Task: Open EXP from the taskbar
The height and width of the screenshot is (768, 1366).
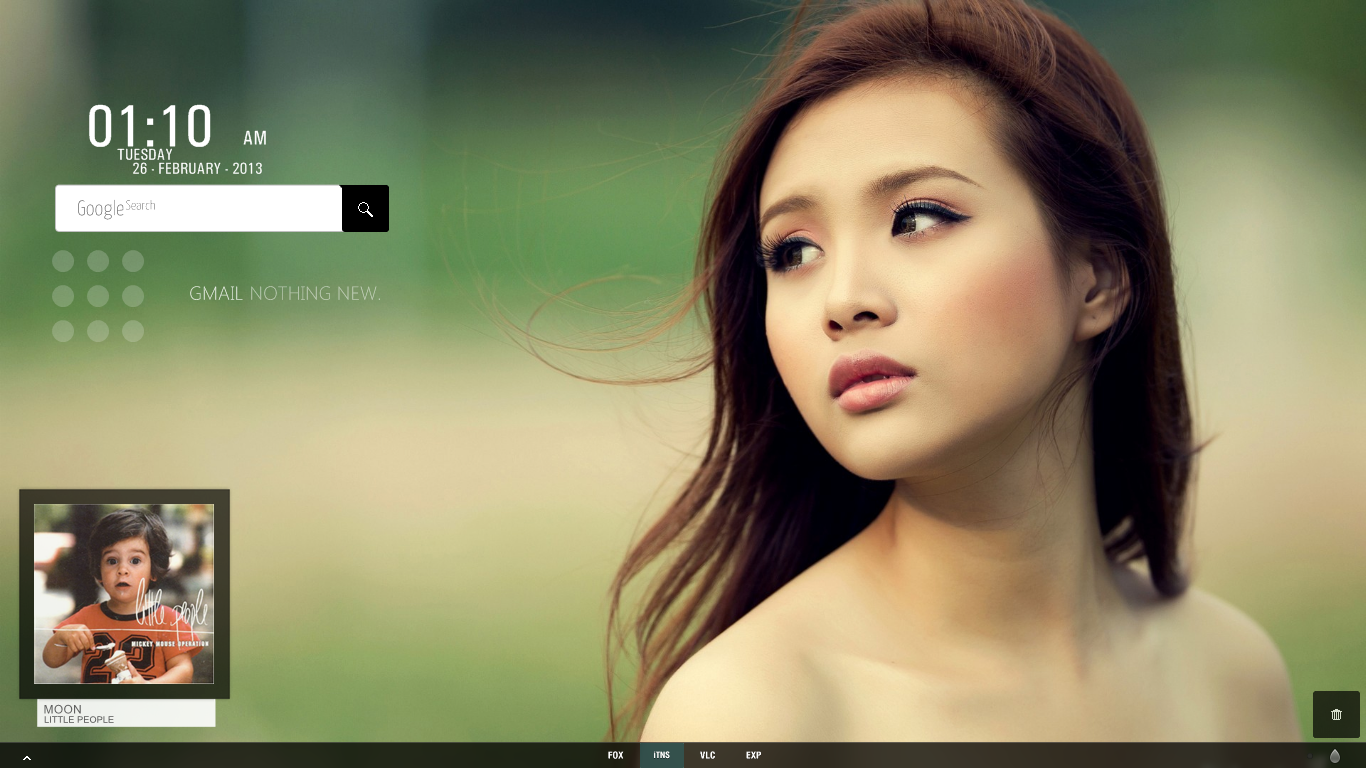Action: [753, 756]
